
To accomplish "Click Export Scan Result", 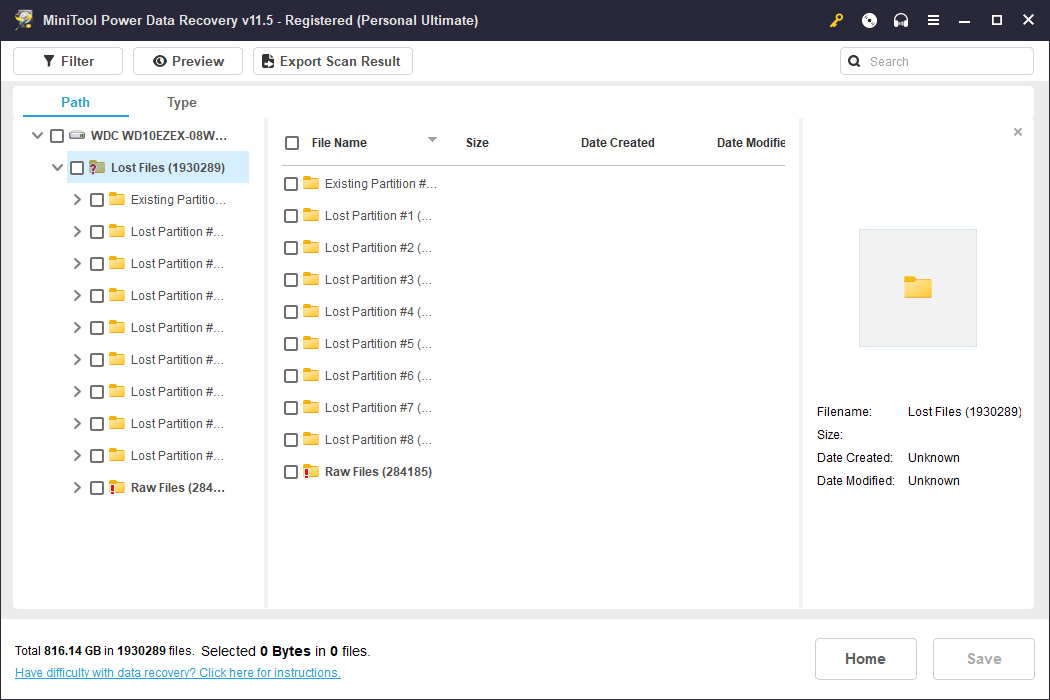I will click(x=333, y=61).
